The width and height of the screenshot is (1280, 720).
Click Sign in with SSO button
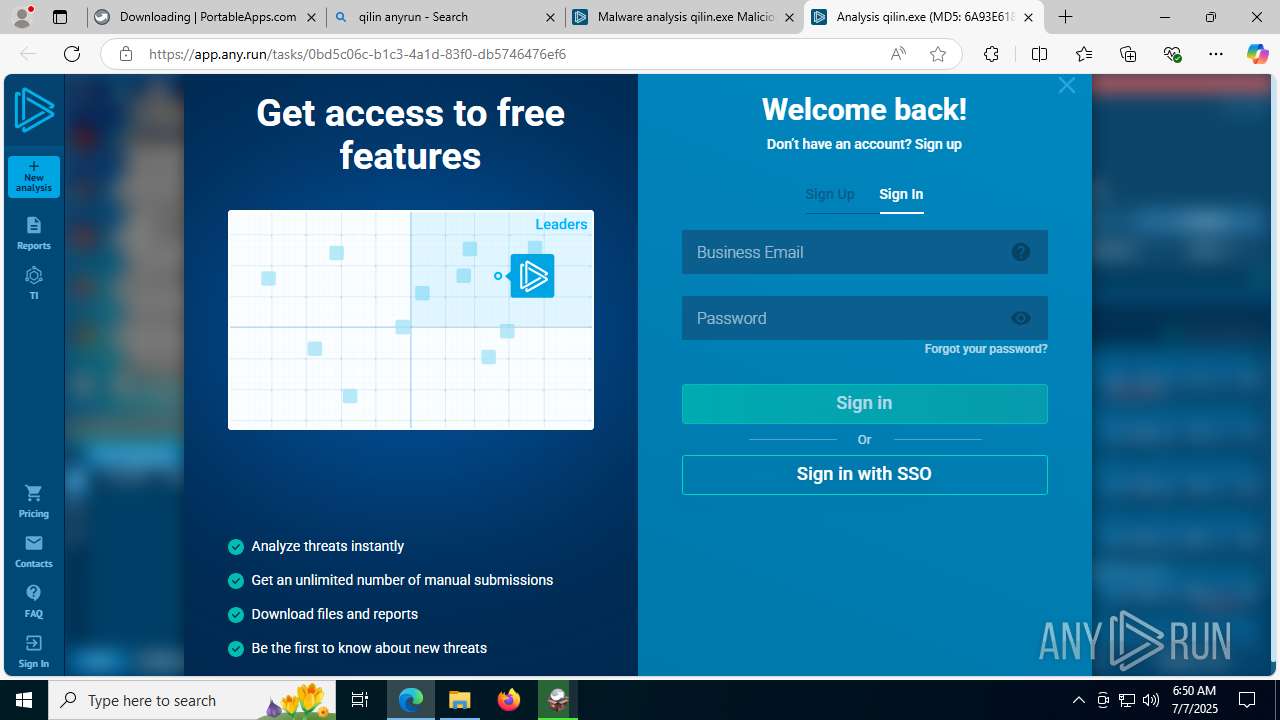[x=865, y=475]
